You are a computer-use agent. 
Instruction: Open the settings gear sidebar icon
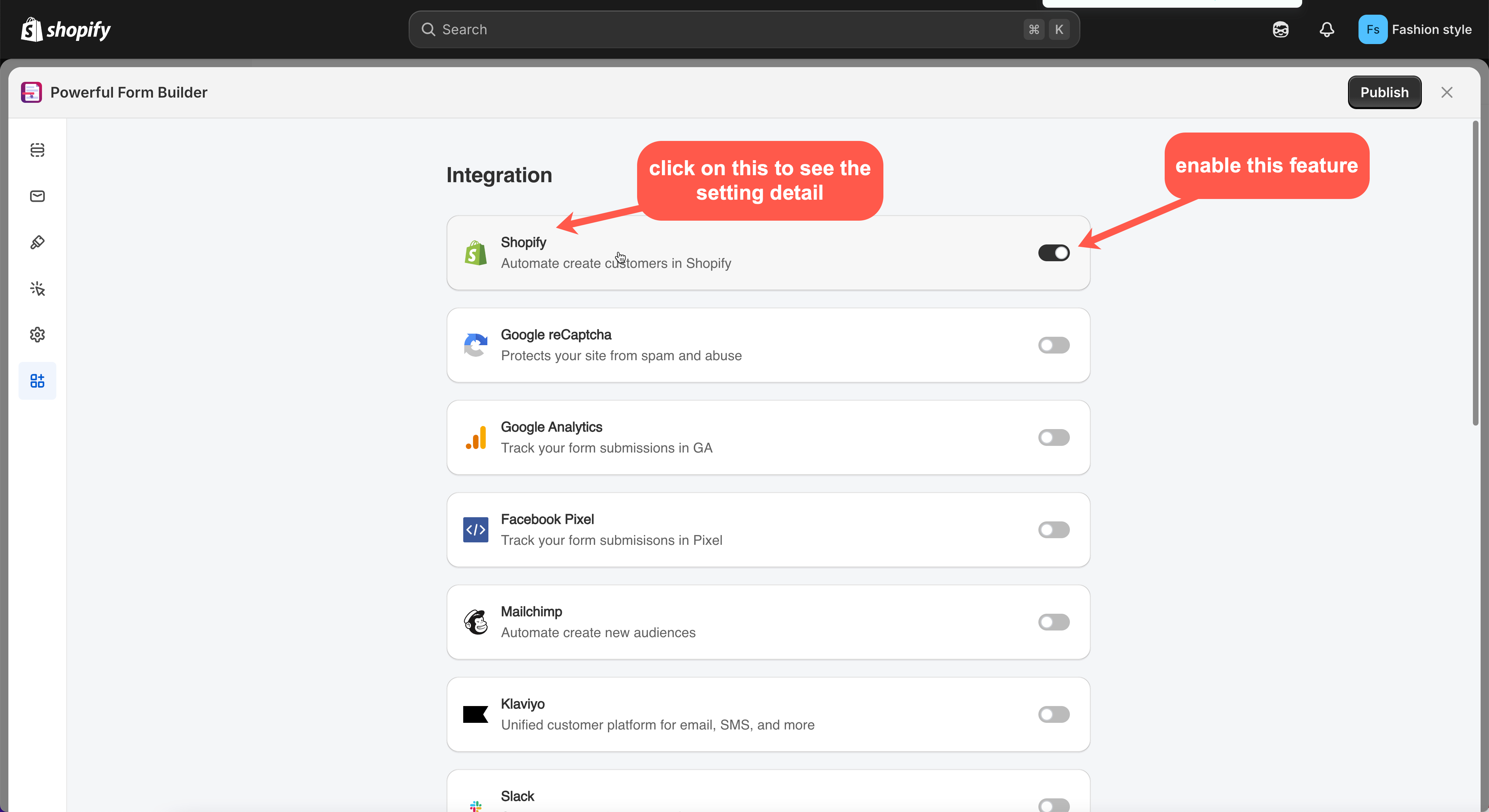tap(37, 335)
